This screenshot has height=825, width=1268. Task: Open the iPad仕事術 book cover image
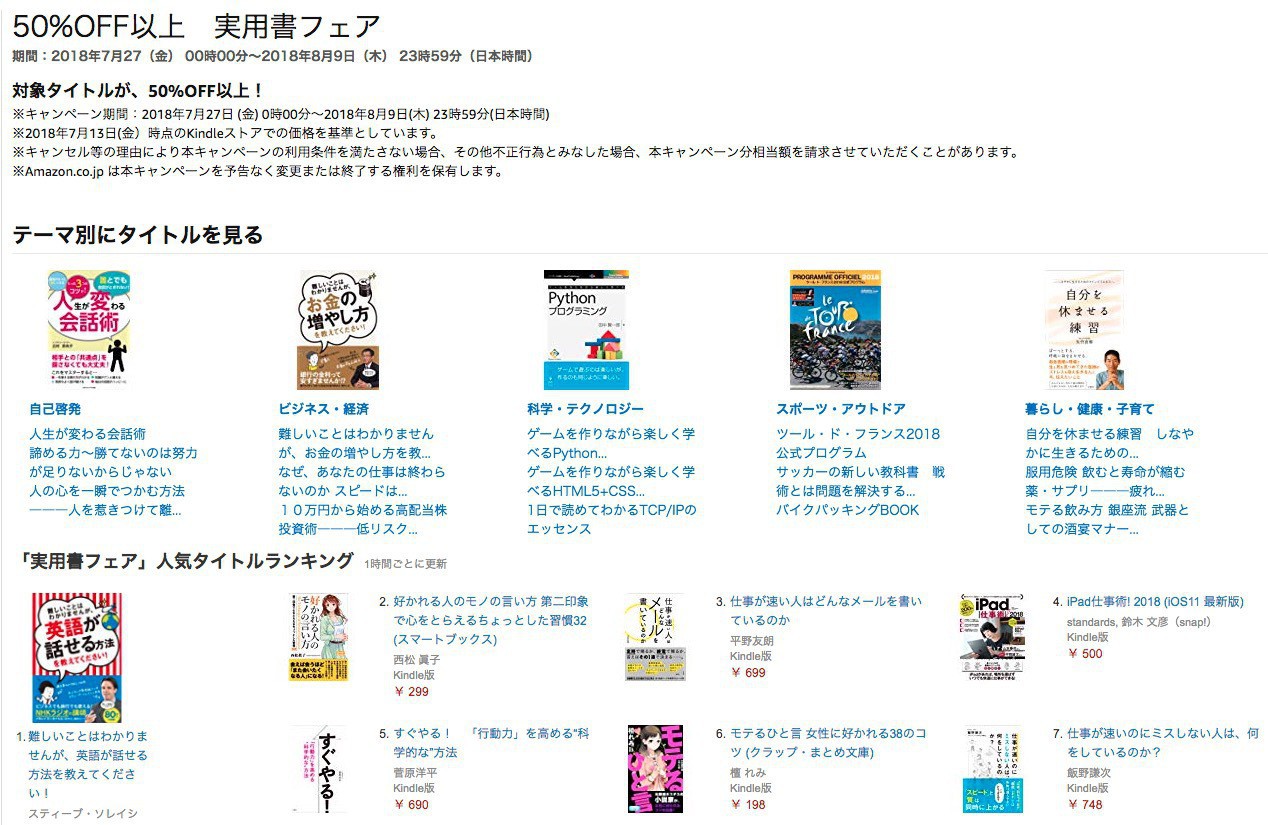[992, 636]
